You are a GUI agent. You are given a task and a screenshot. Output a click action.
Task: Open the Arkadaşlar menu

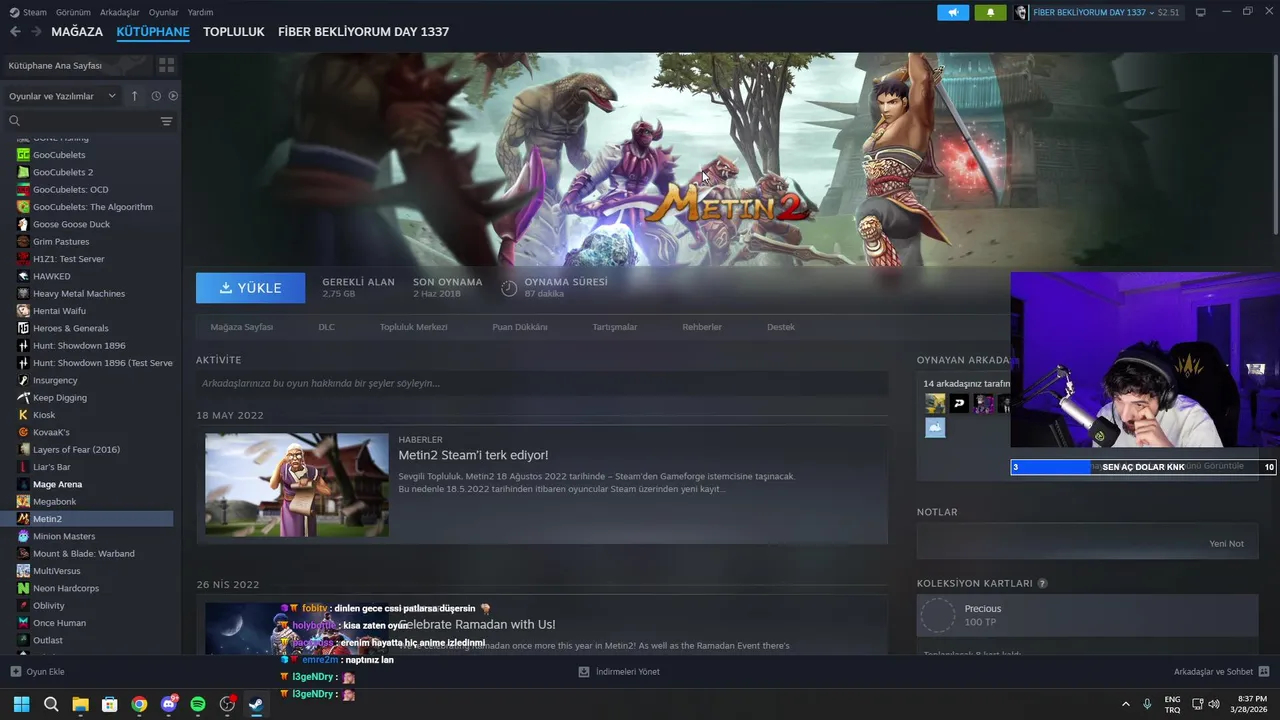tap(120, 12)
